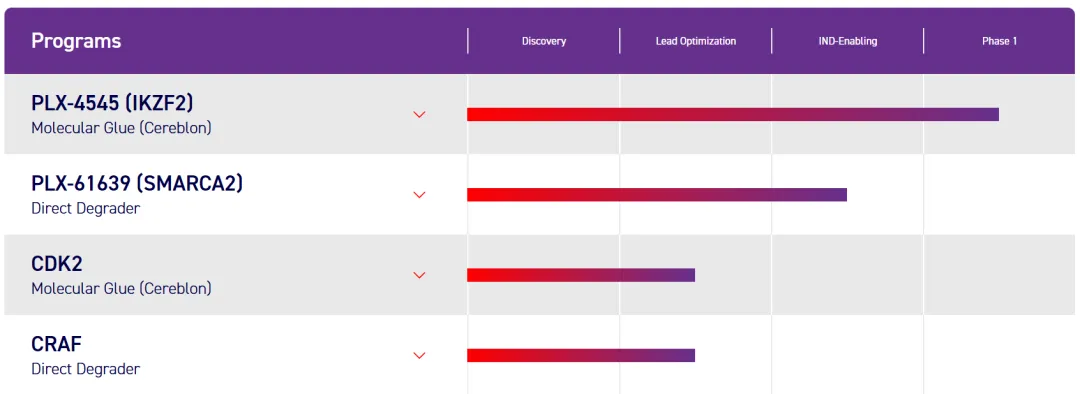Click Direct Degrader label under CRAF

pos(85,369)
